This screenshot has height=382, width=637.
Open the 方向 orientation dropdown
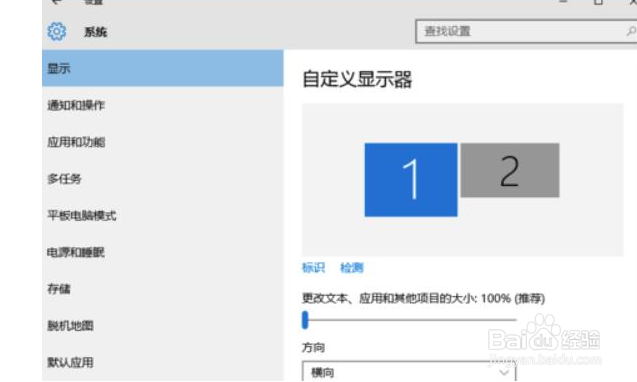pyautogui.click(x=409, y=371)
